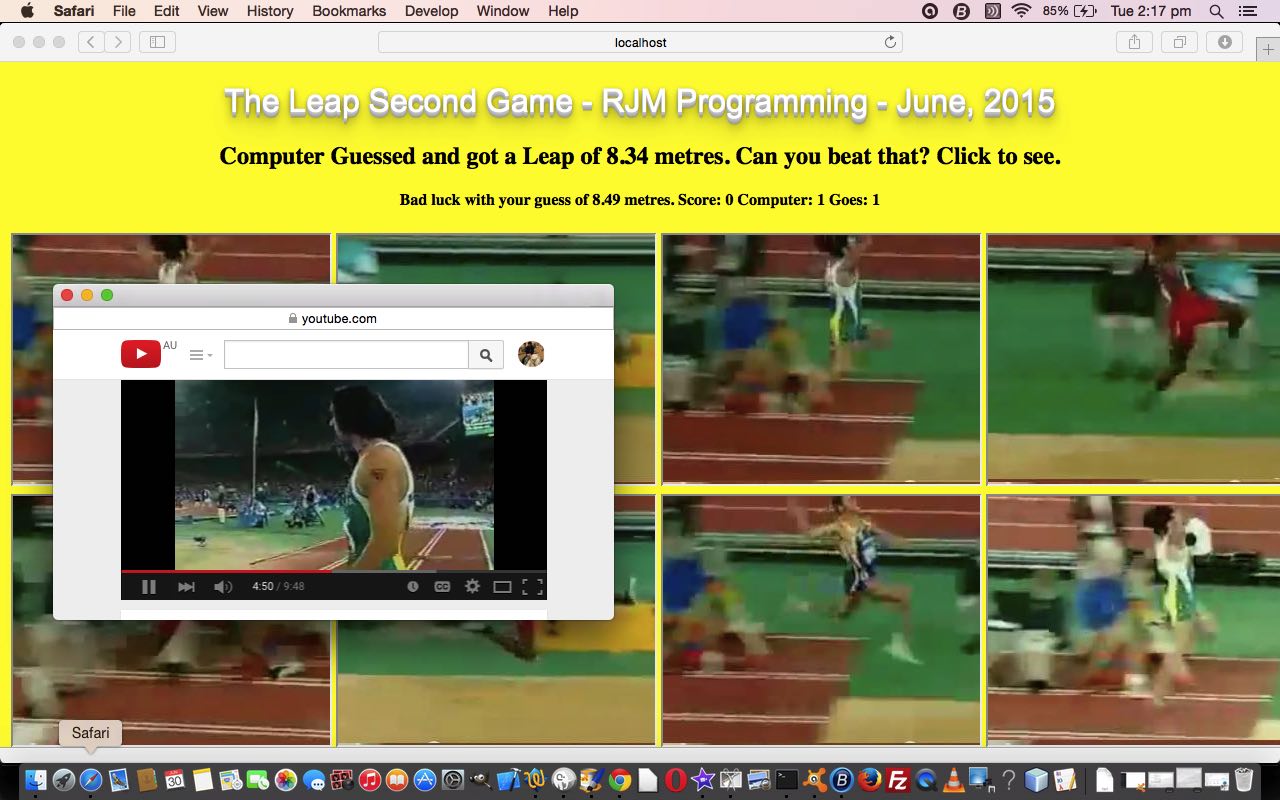The image size is (1280, 800).
Task: Open Xcode from the Dock
Action: (508, 780)
